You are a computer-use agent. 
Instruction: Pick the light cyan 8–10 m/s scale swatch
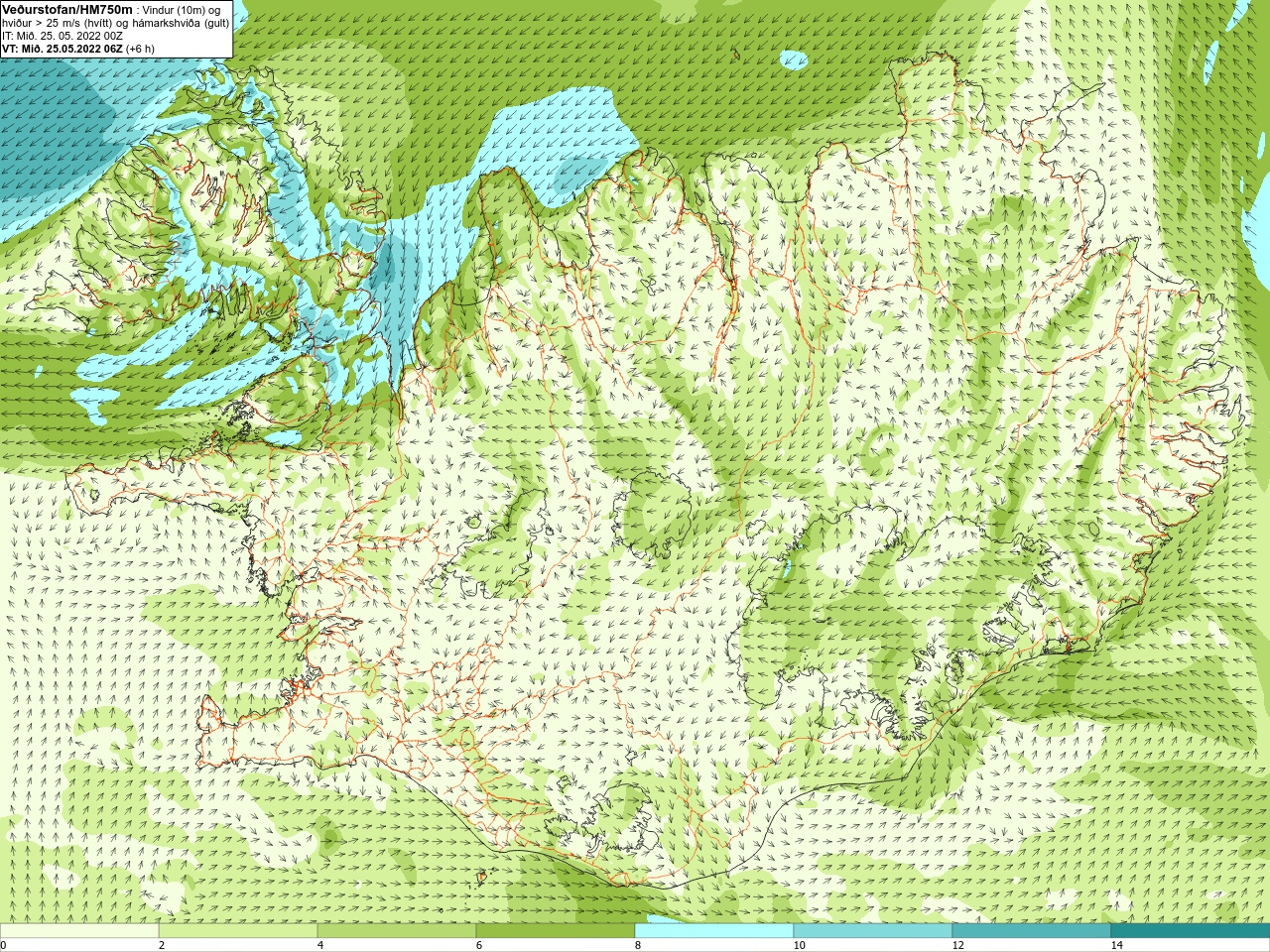tap(714, 931)
